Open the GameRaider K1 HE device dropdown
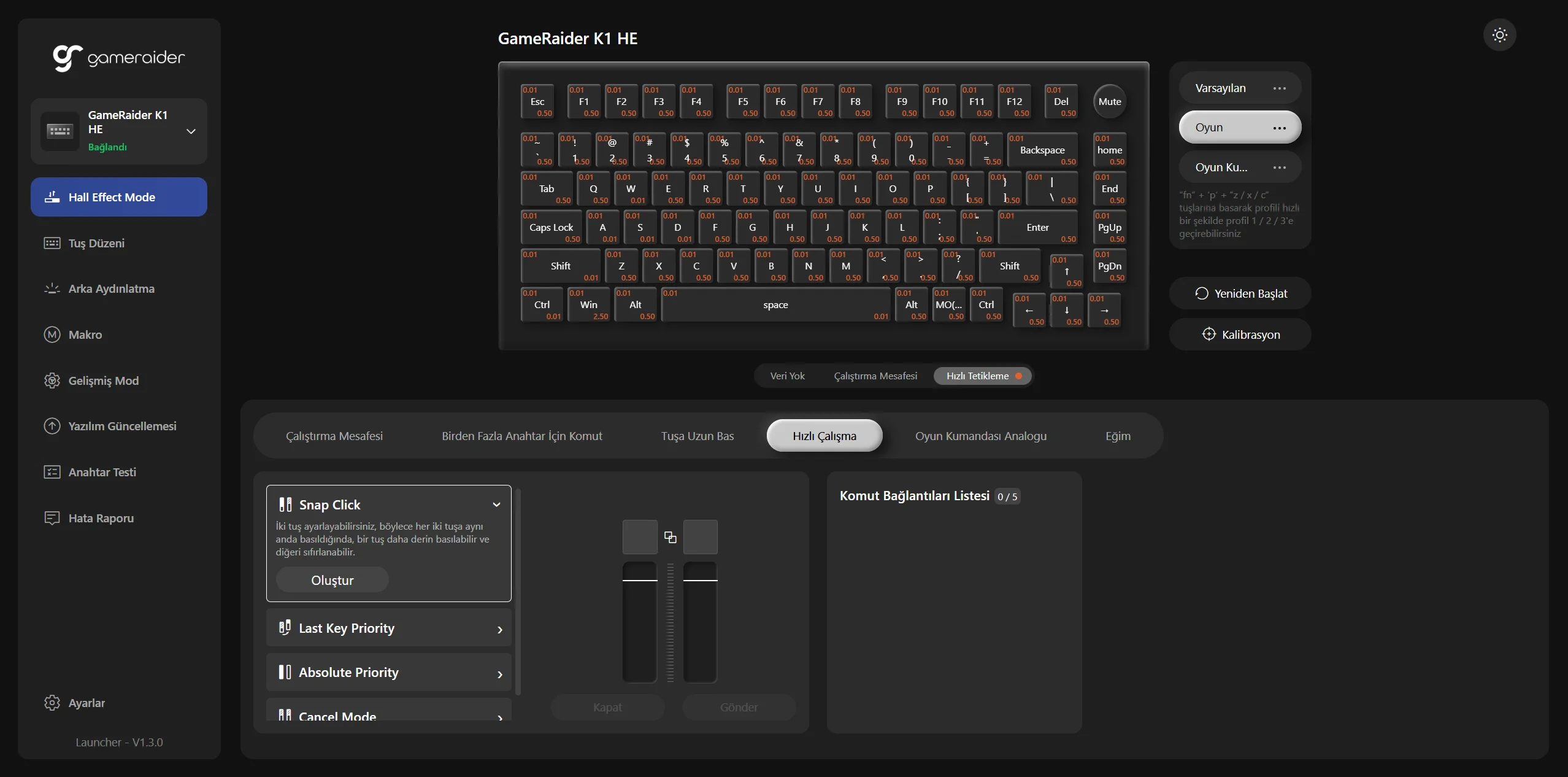The image size is (1568, 777). click(x=191, y=131)
